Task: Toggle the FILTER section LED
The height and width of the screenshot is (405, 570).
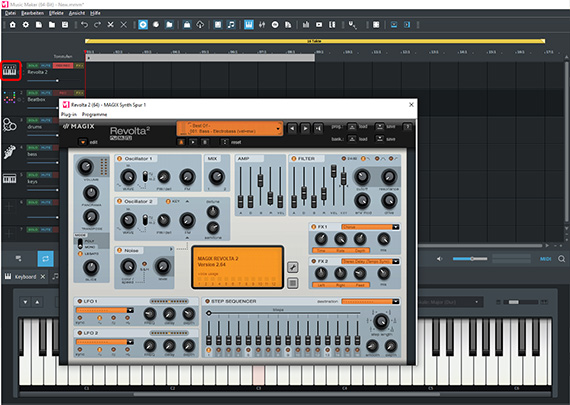Action: pyautogui.click(x=293, y=159)
